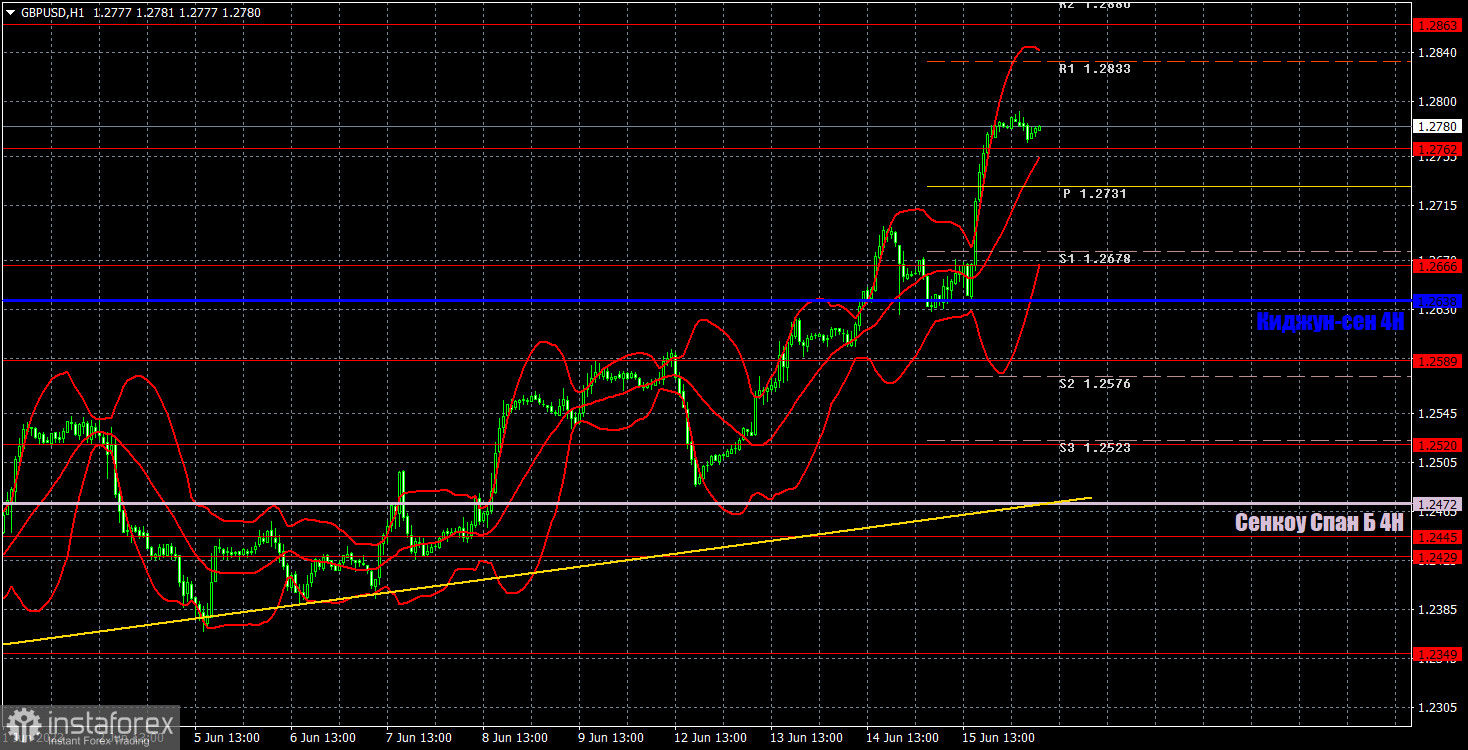Select the Киджун-сен 4H line label
1468x750 pixels.
pyautogui.click(x=1331, y=321)
